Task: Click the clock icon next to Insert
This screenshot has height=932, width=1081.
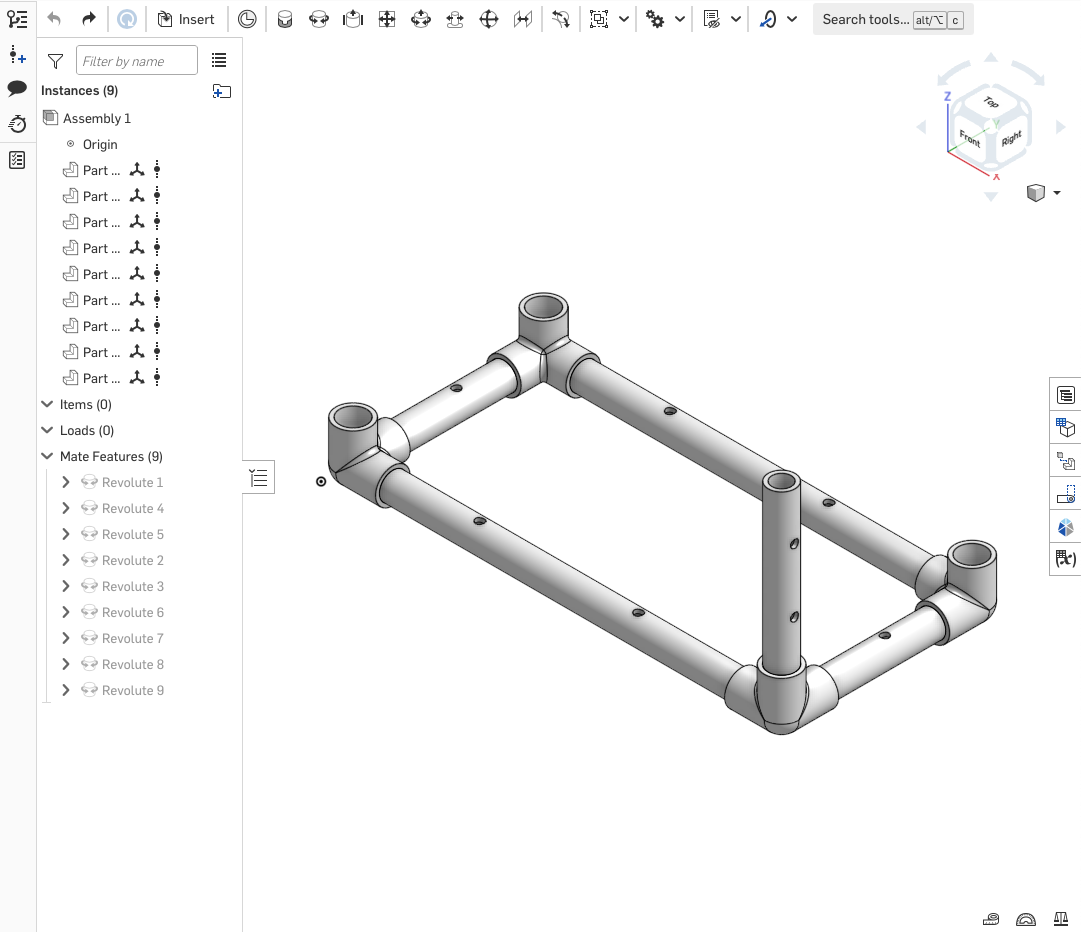Action: [x=247, y=19]
